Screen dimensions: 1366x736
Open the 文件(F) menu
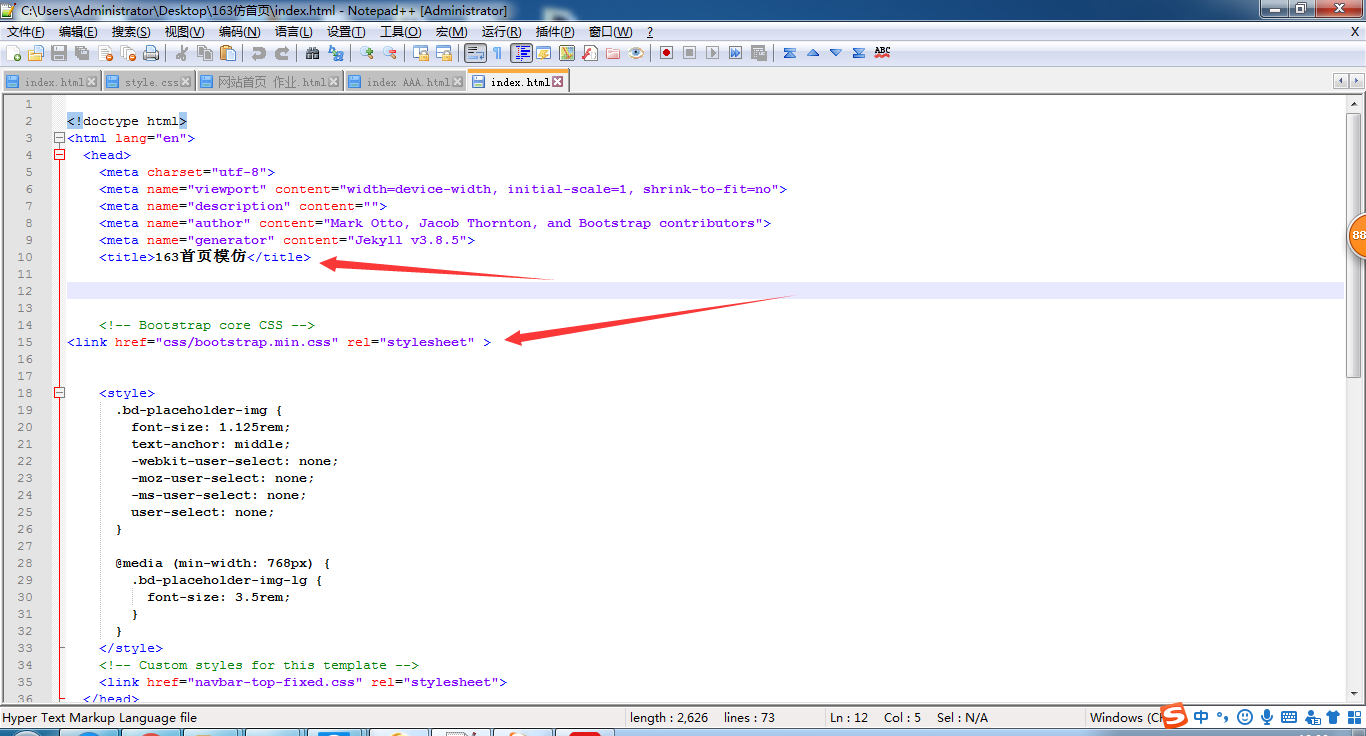click(x=26, y=32)
